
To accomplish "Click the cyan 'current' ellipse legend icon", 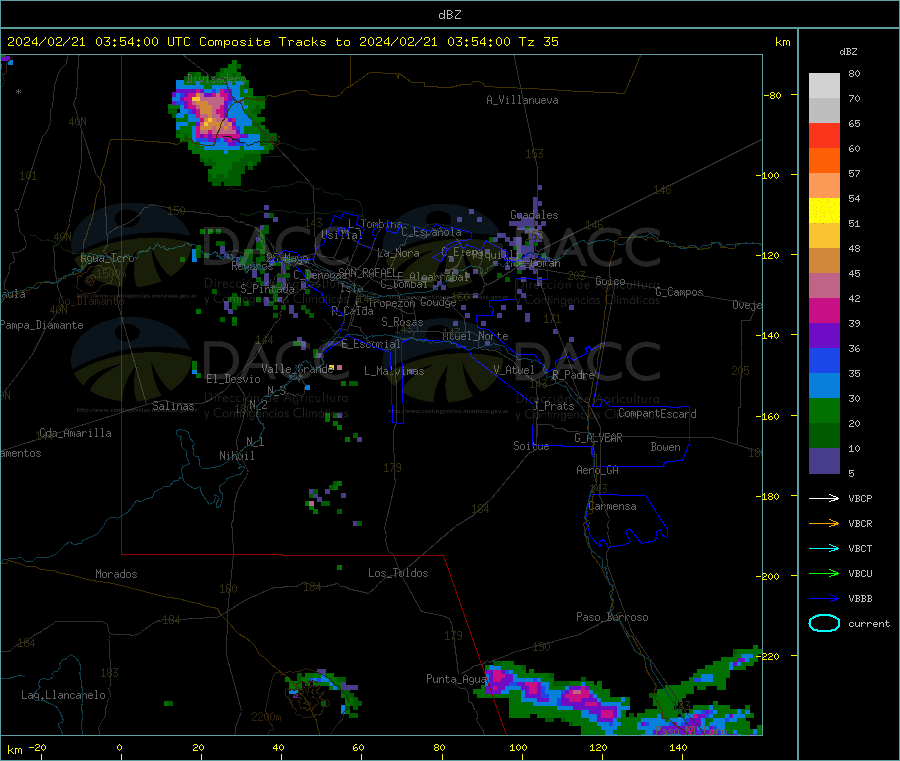I will tap(824, 623).
